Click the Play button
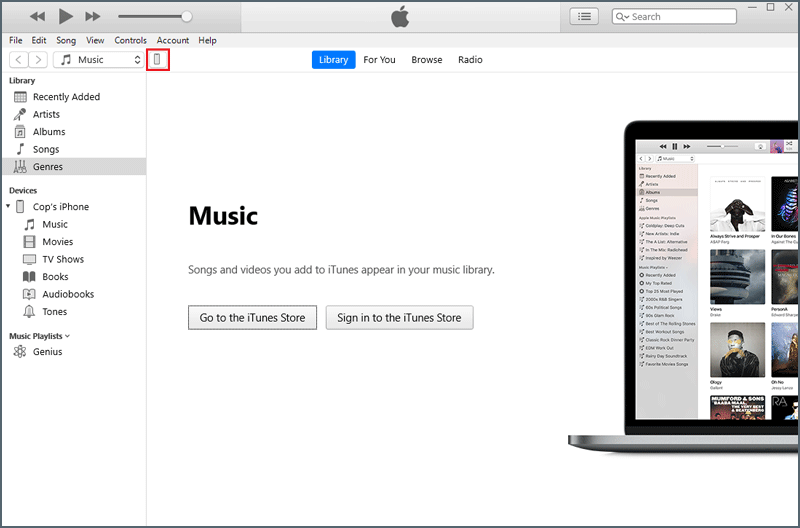The image size is (800, 528). tap(65, 16)
